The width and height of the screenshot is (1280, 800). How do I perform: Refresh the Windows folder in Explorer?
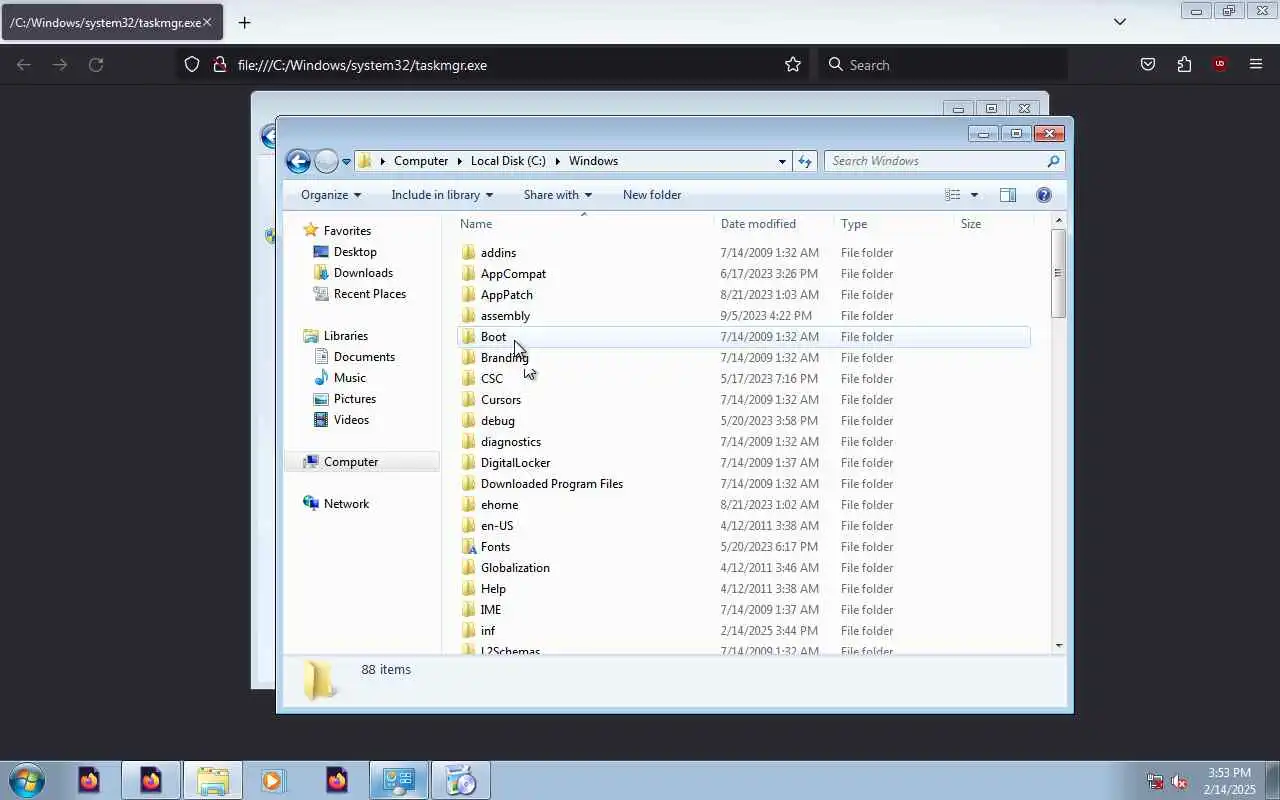click(x=805, y=161)
